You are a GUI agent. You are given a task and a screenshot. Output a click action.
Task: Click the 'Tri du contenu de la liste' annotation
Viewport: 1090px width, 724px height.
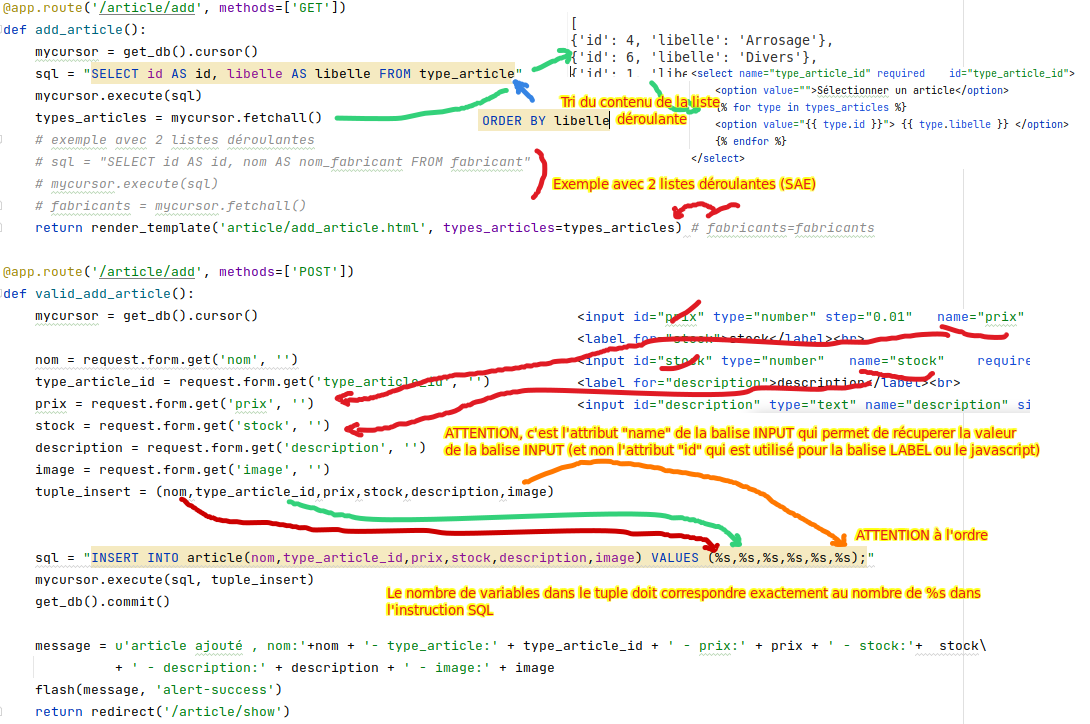(638, 102)
